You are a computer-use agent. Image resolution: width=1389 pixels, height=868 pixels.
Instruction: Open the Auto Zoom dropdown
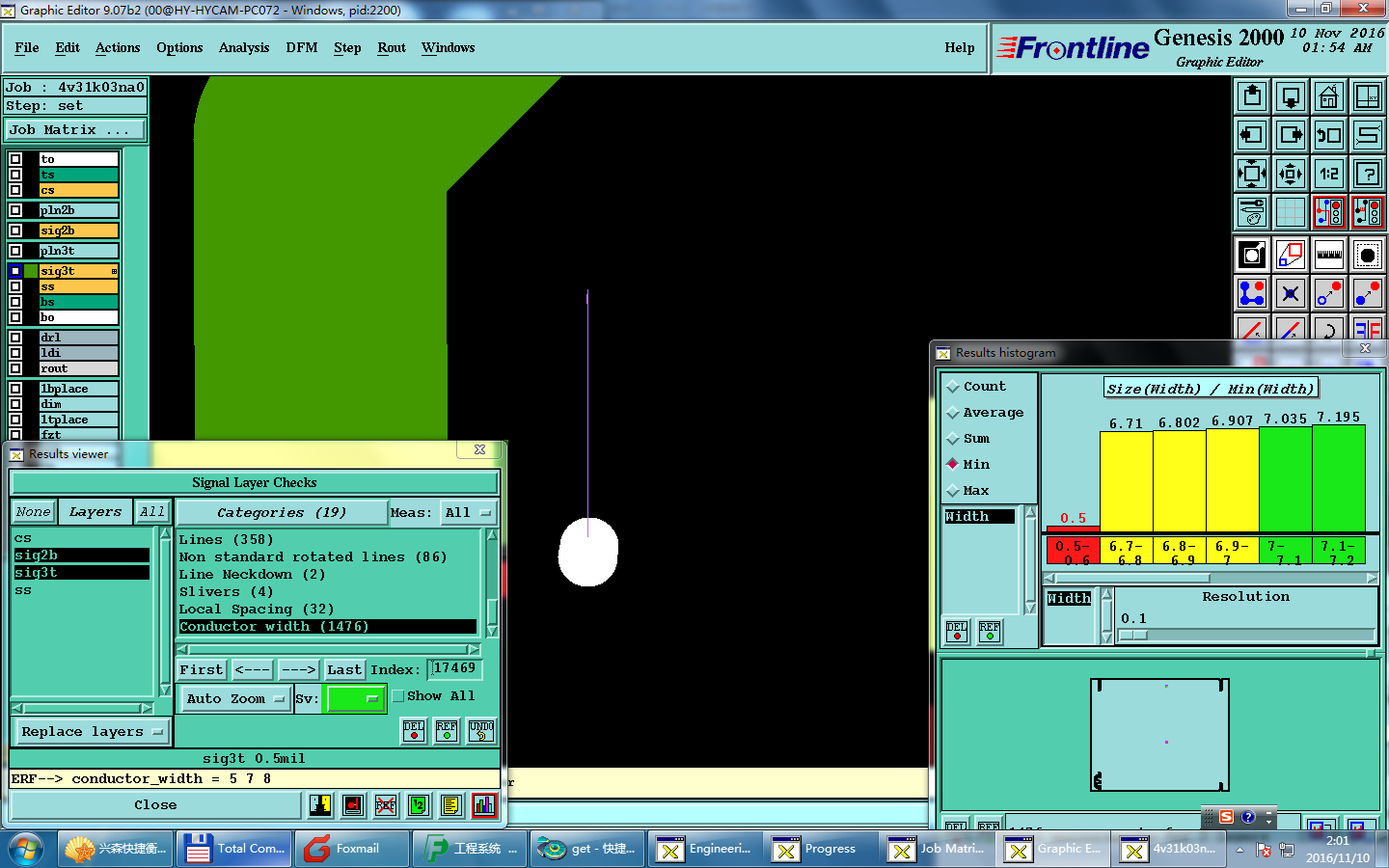[235, 699]
